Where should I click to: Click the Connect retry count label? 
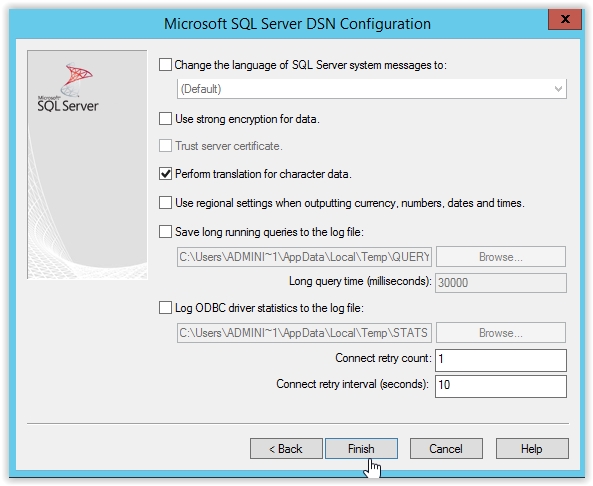(383, 358)
